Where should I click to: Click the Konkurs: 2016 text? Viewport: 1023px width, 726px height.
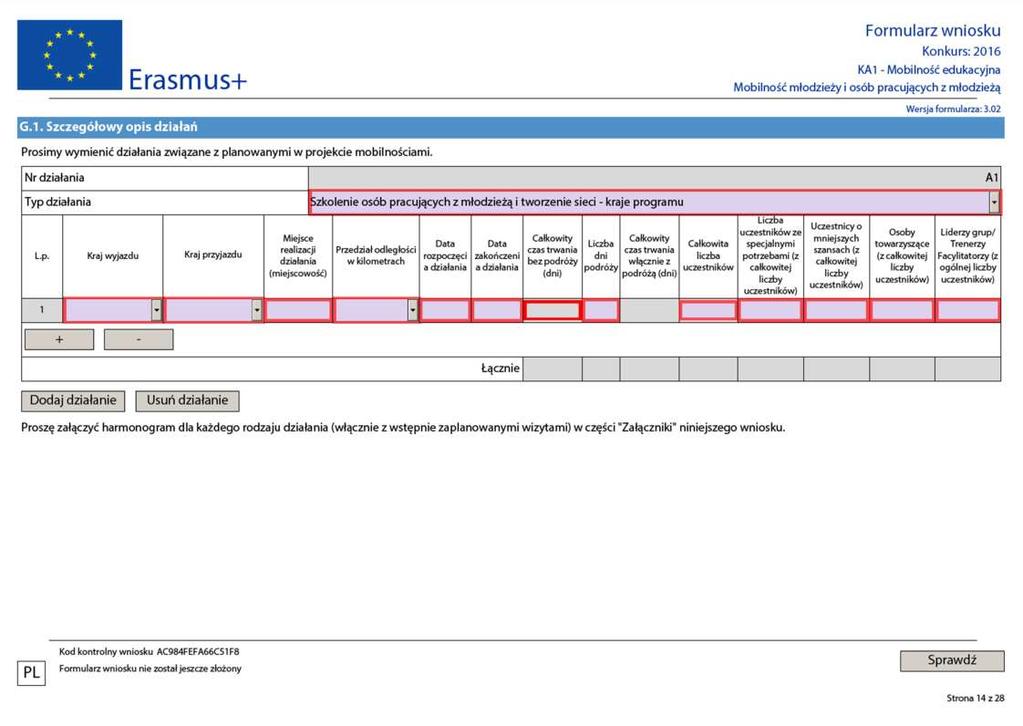coord(961,51)
